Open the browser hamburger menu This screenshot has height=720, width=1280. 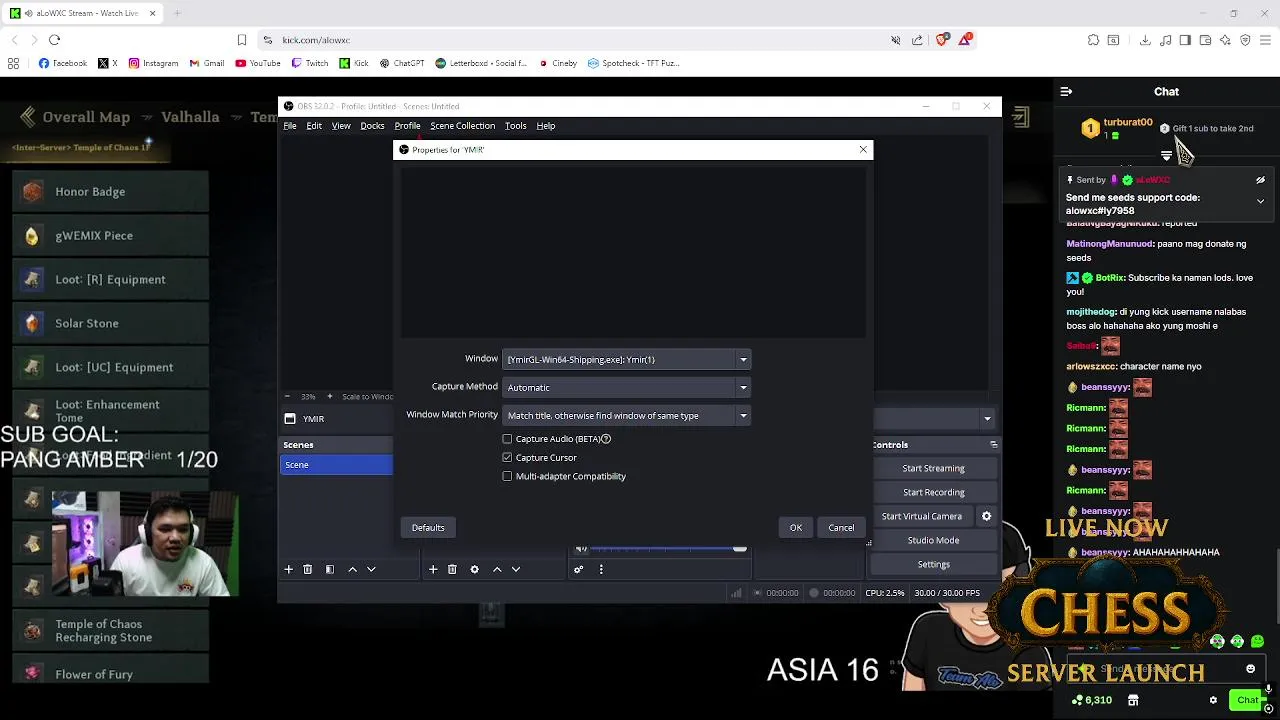coord(1265,40)
